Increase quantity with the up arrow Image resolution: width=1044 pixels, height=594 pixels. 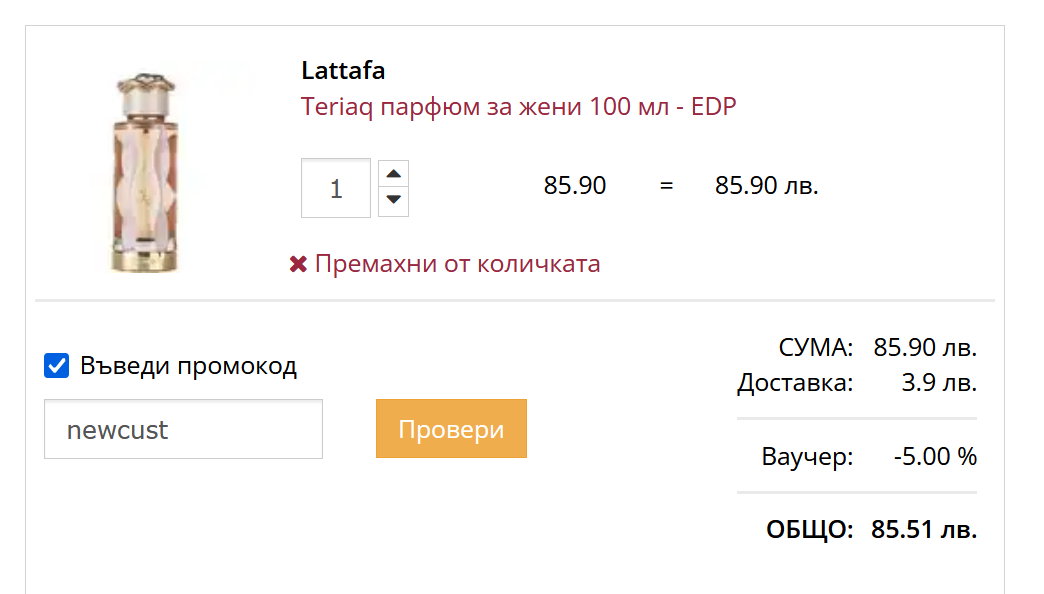point(394,174)
